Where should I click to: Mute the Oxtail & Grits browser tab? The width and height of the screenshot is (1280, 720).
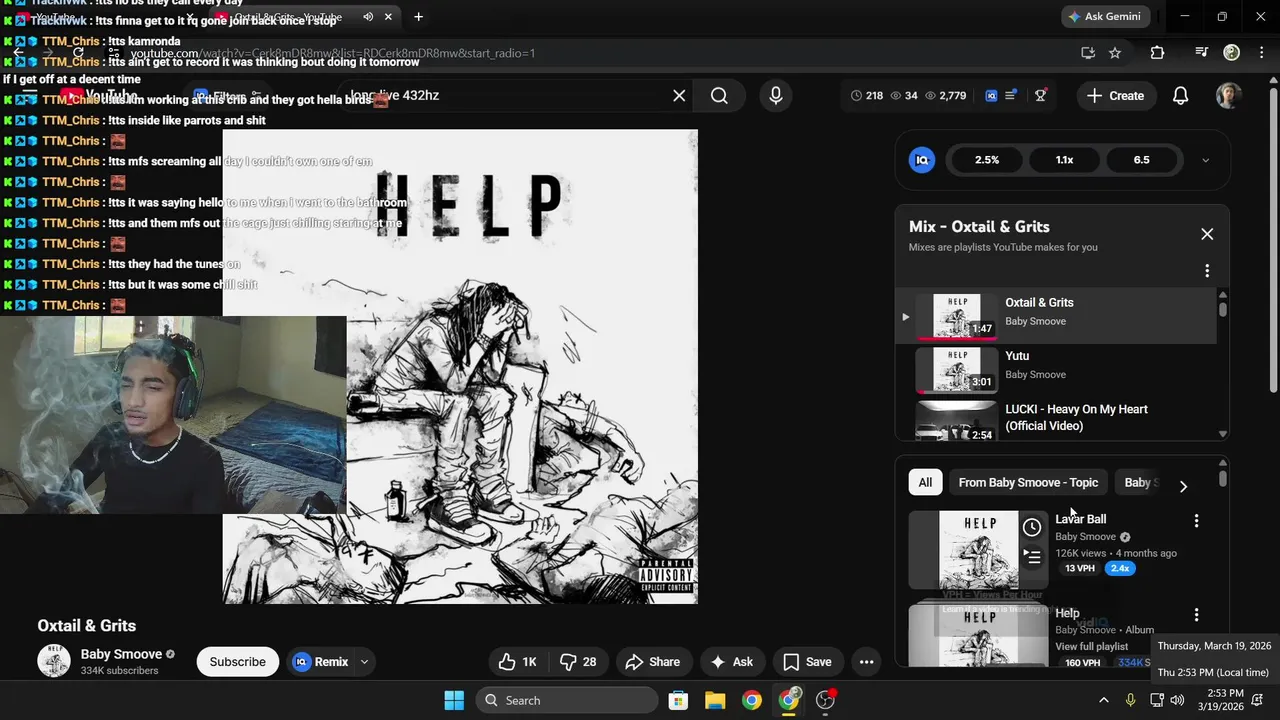368,17
